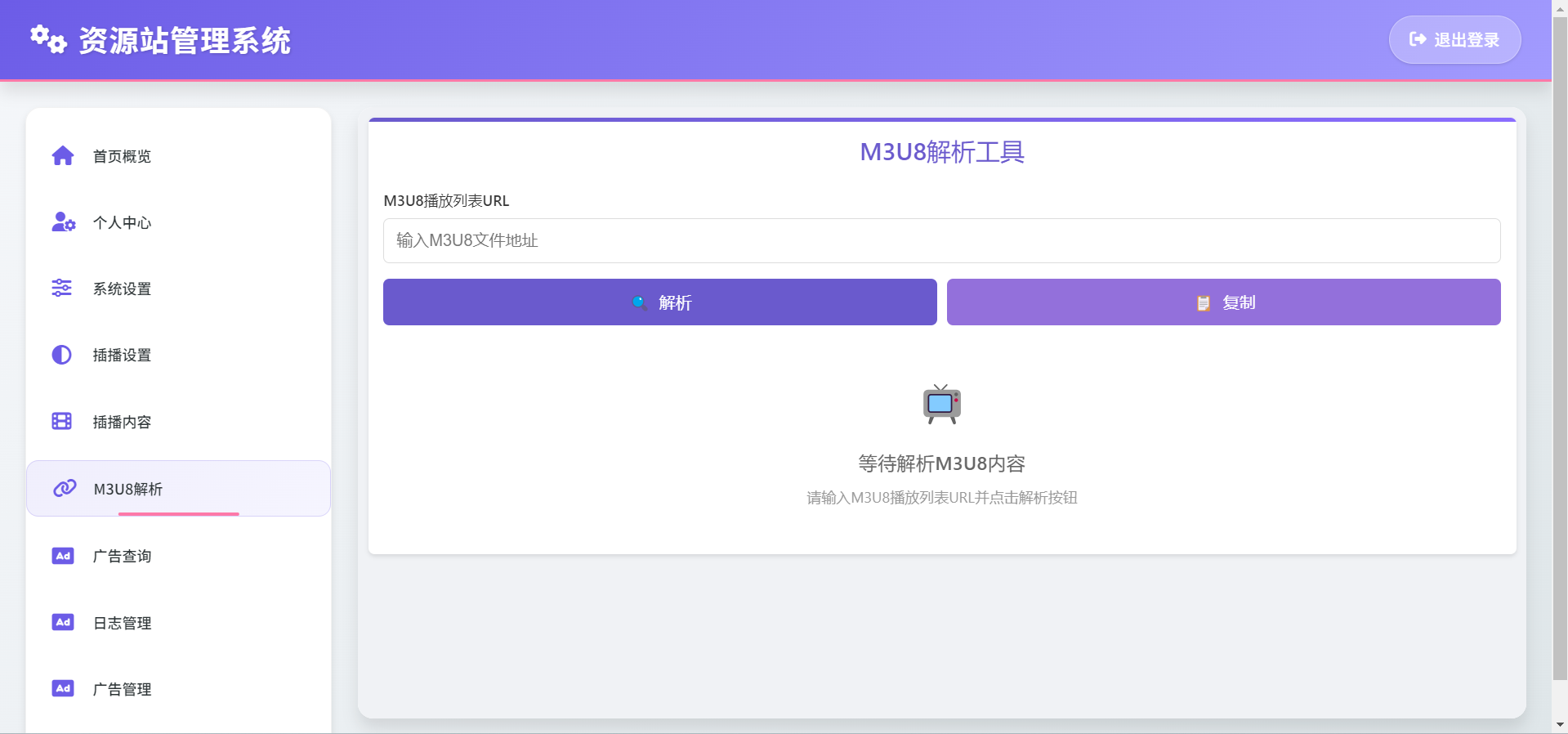
Task: Click the 资源站管理系统 site title
Action: 185,40
